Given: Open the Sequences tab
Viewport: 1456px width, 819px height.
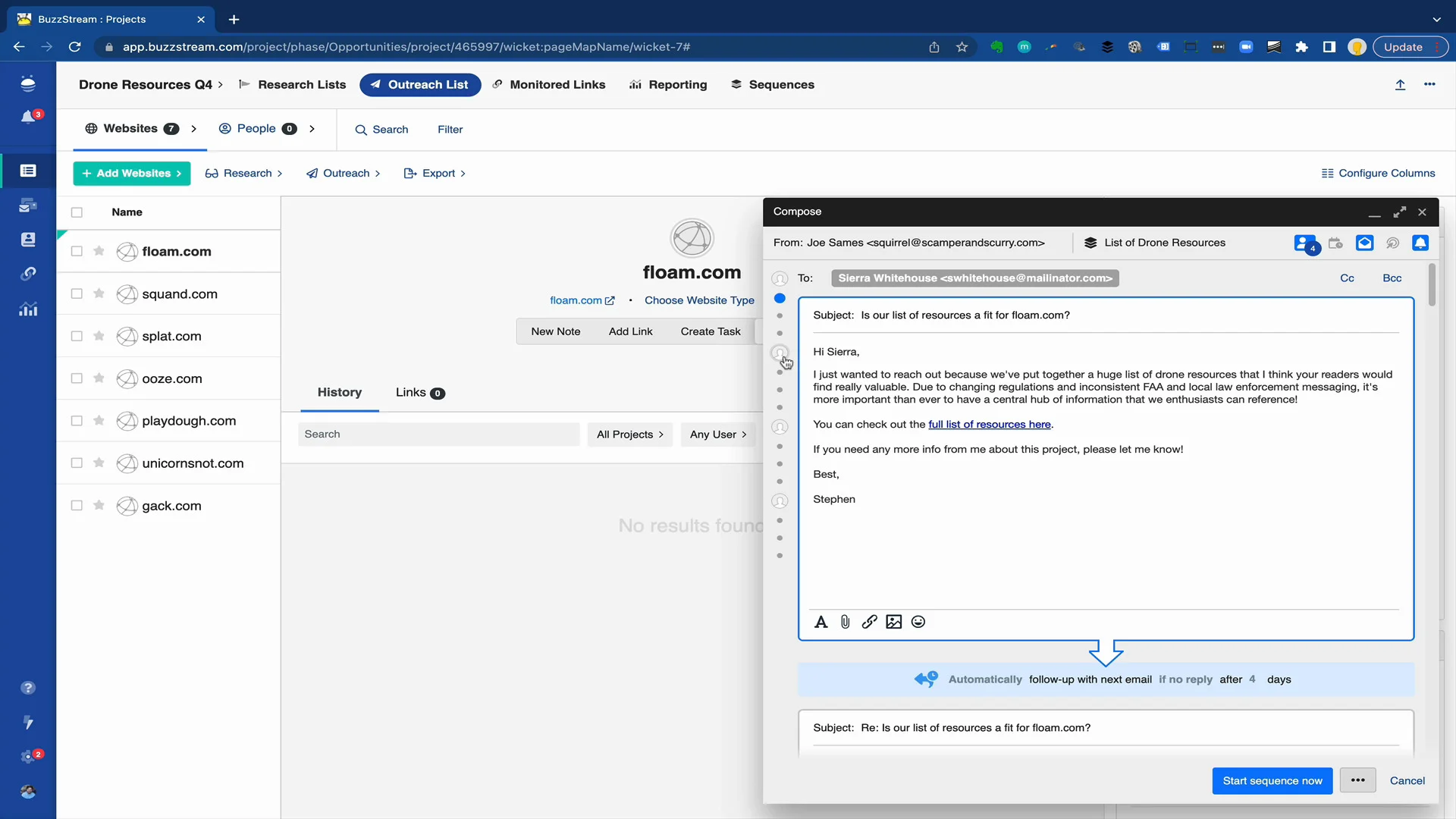Looking at the screenshot, I should [x=772, y=84].
